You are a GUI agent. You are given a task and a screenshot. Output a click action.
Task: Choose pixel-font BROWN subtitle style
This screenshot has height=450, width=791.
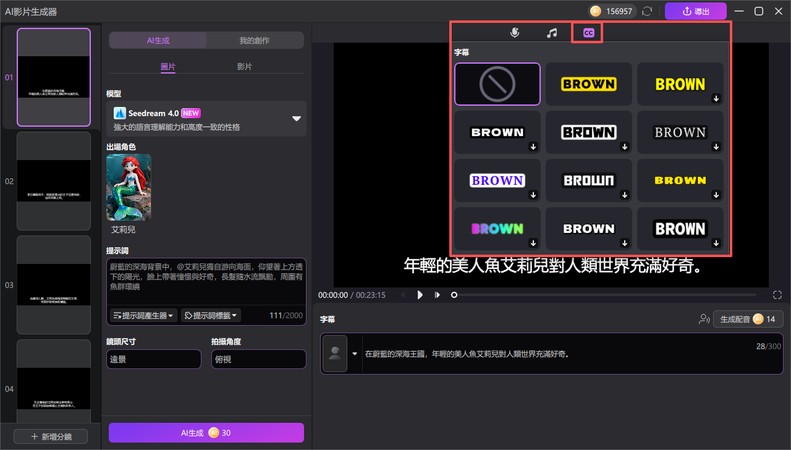pyautogui.click(x=589, y=180)
